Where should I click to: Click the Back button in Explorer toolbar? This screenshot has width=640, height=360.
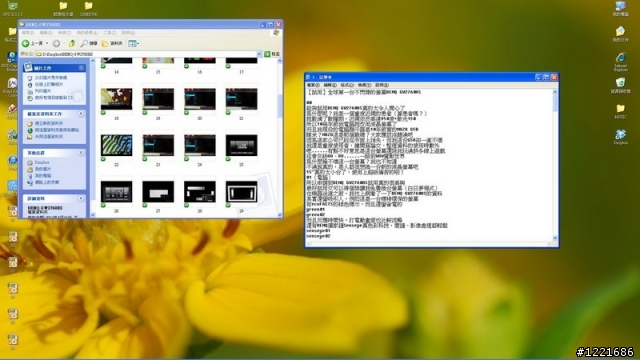(33, 43)
